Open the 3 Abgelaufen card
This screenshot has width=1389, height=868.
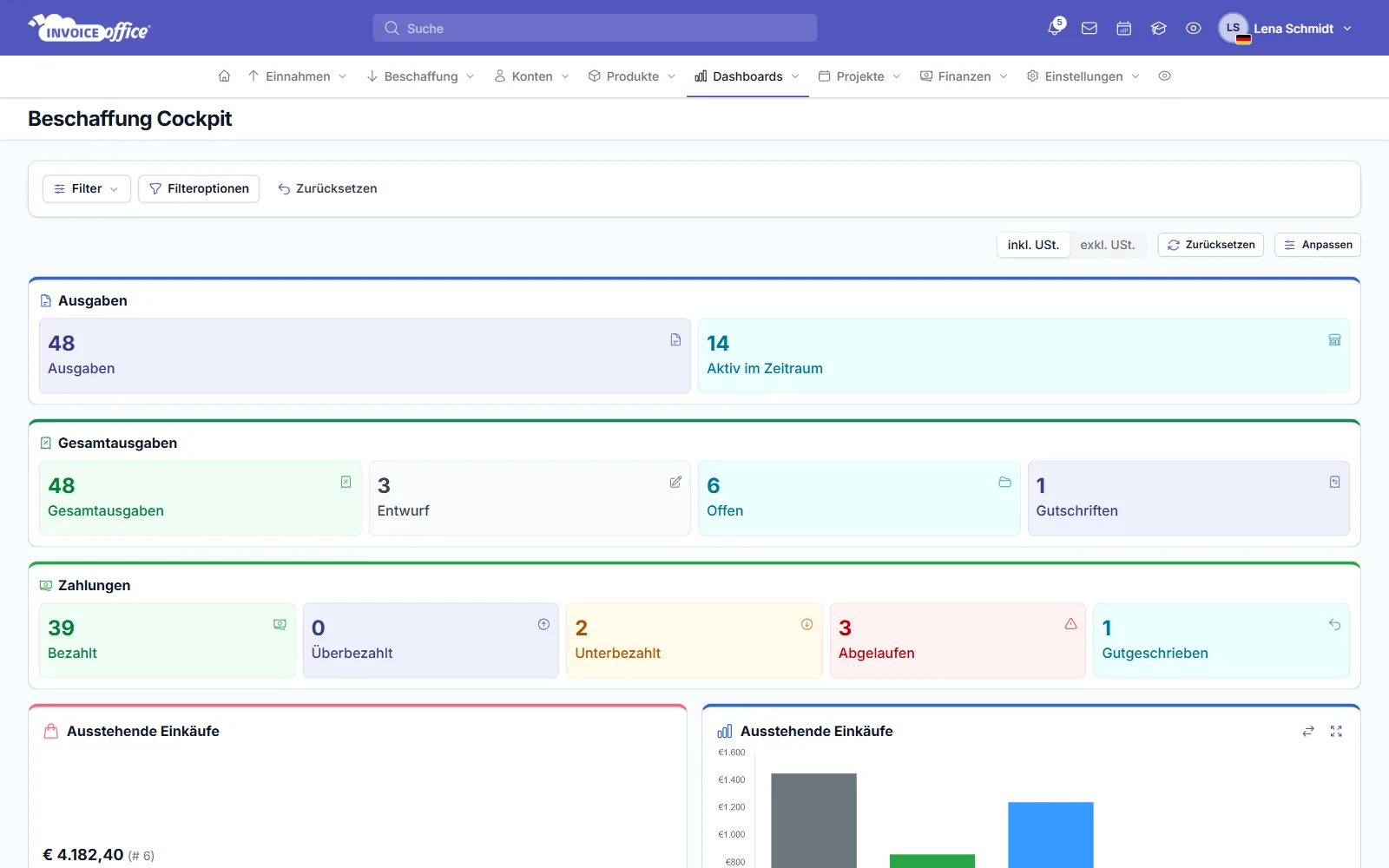(x=958, y=641)
